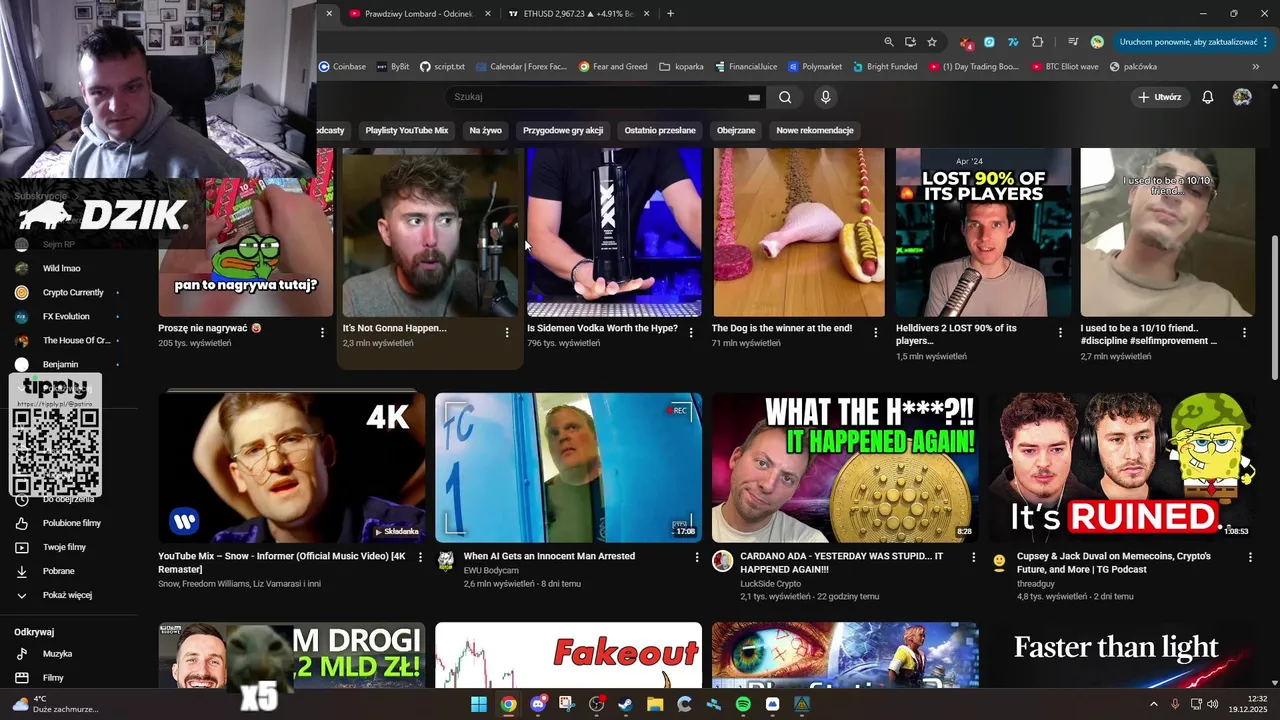
Task: Open the install-app icon in the address bar
Action: (x=910, y=42)
